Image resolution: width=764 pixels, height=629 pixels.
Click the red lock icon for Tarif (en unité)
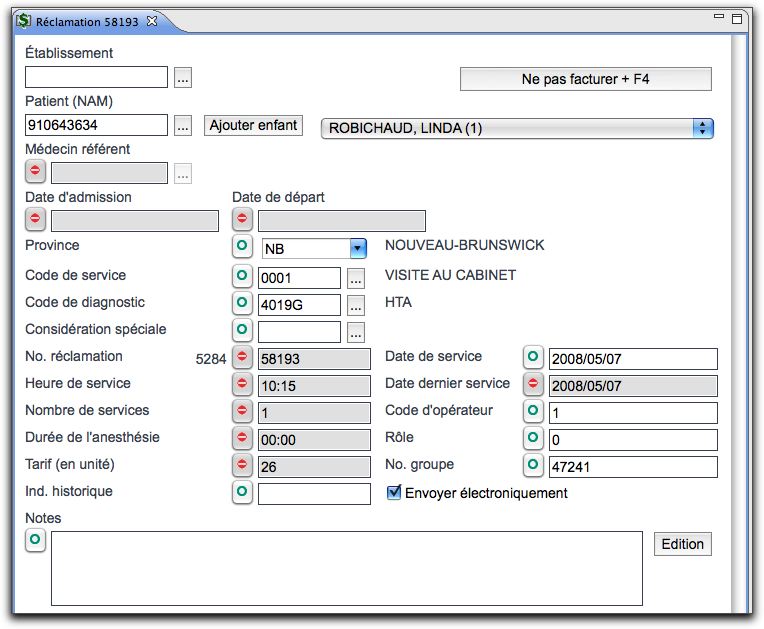(242, 465)
